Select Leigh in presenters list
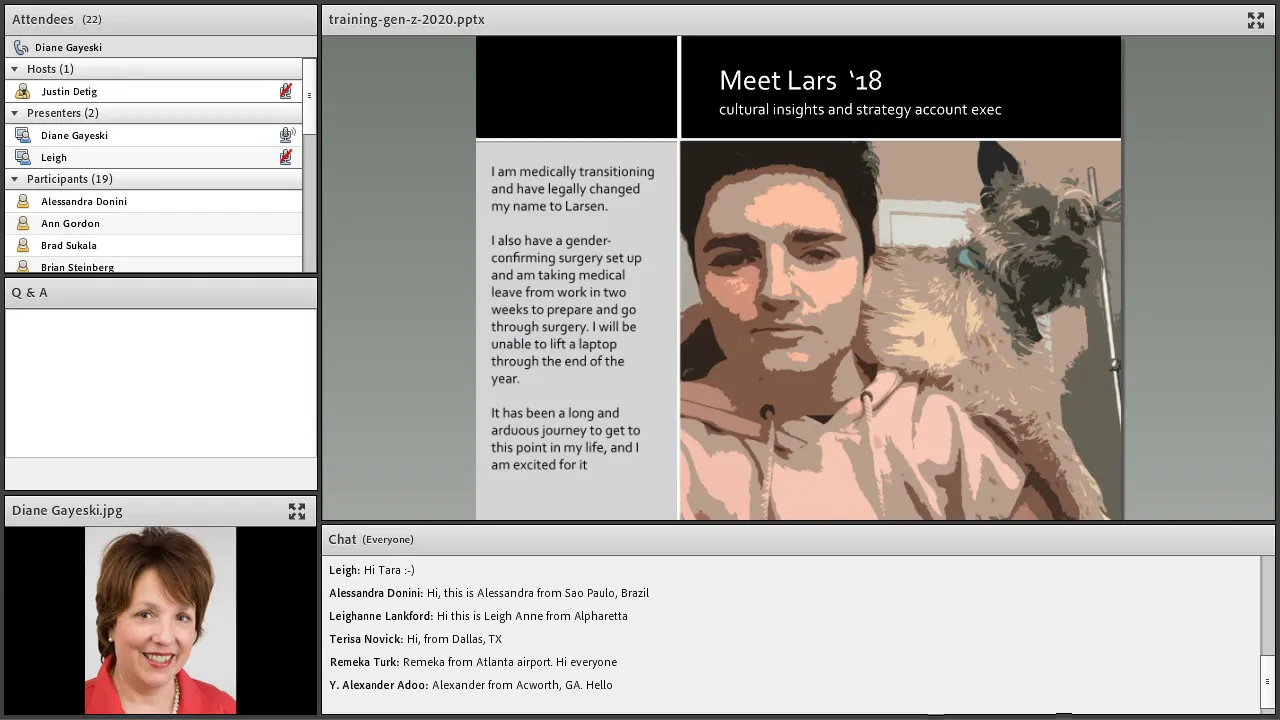The width and height of the screenshot is (1280, 720). 154,157
